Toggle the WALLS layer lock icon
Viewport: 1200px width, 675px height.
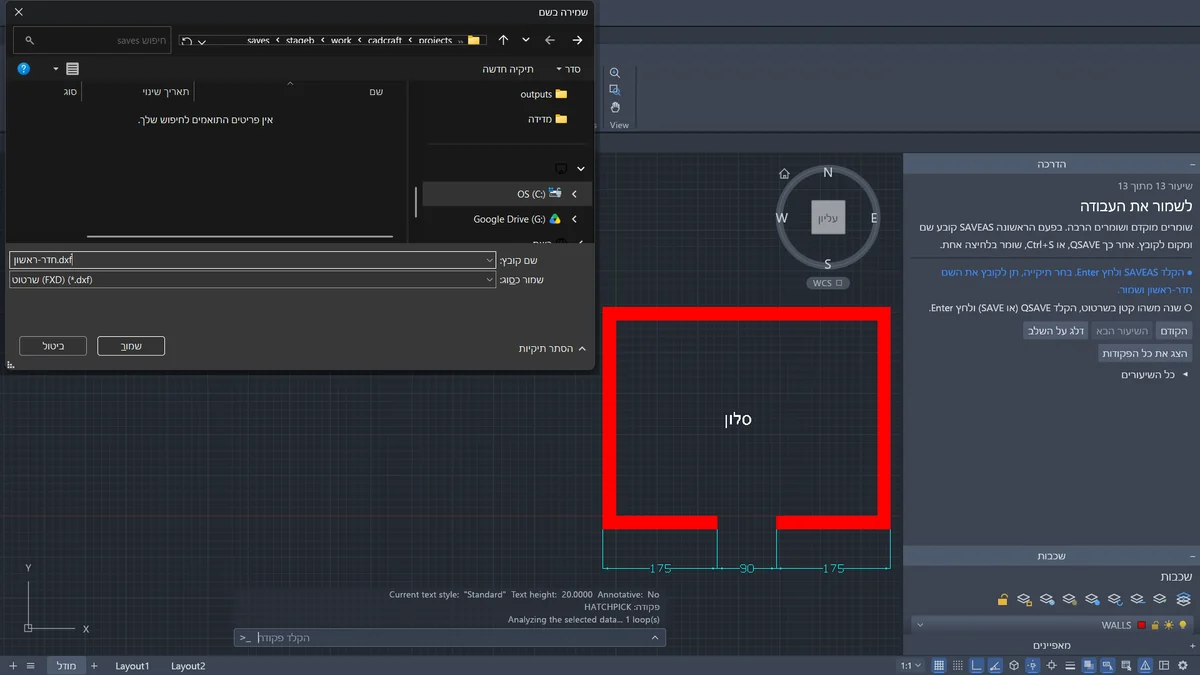[x=1154, y=625]
